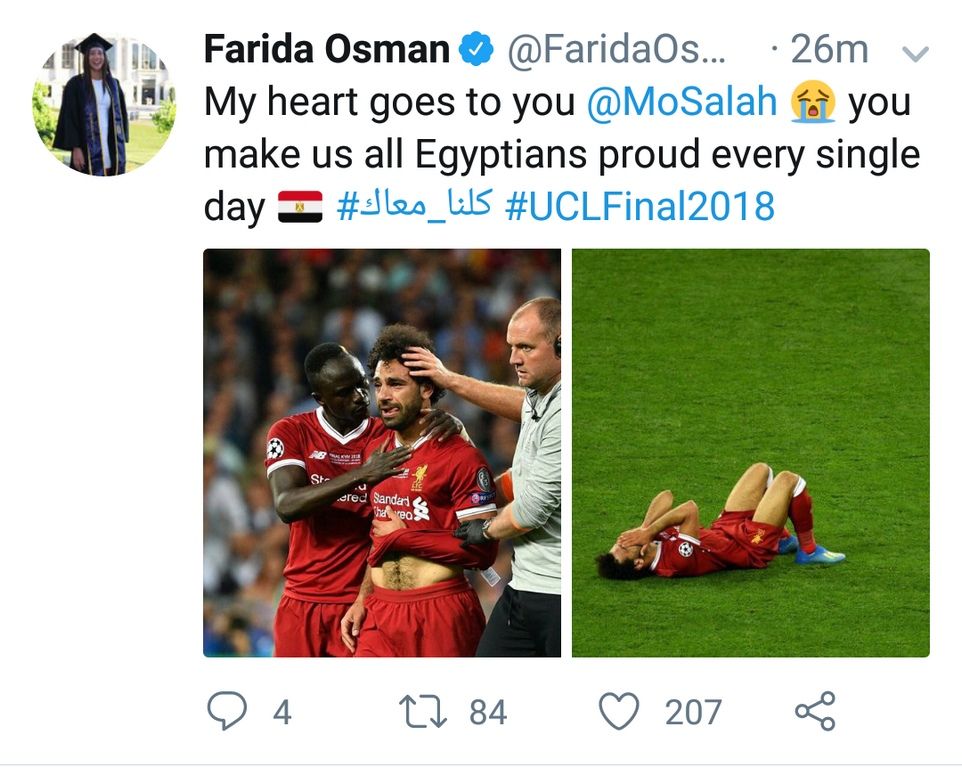Click the Egyptian flag emoji
This screenshot has width=962, height=768.
click(300, 207)
